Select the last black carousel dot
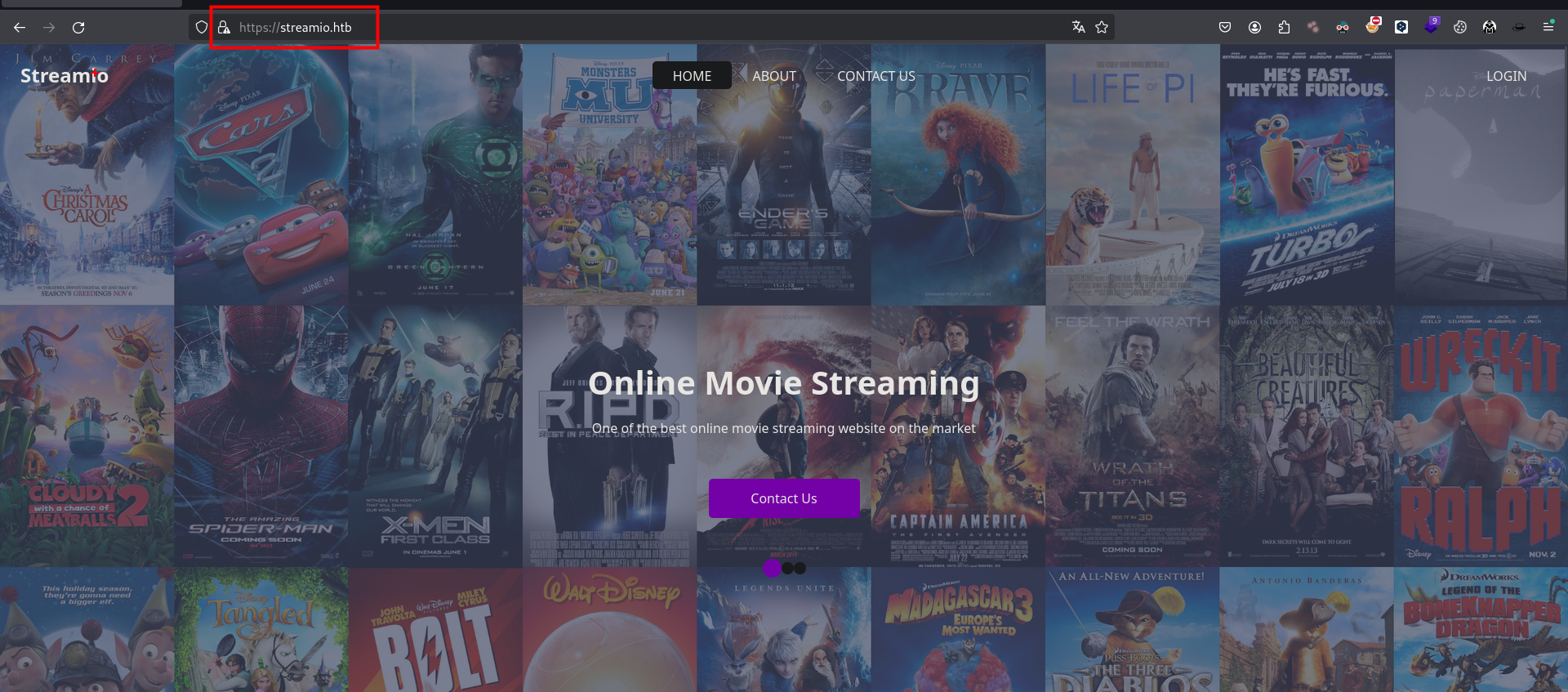The height and width of the screenshot is (692, 1568). coord(800,568)
